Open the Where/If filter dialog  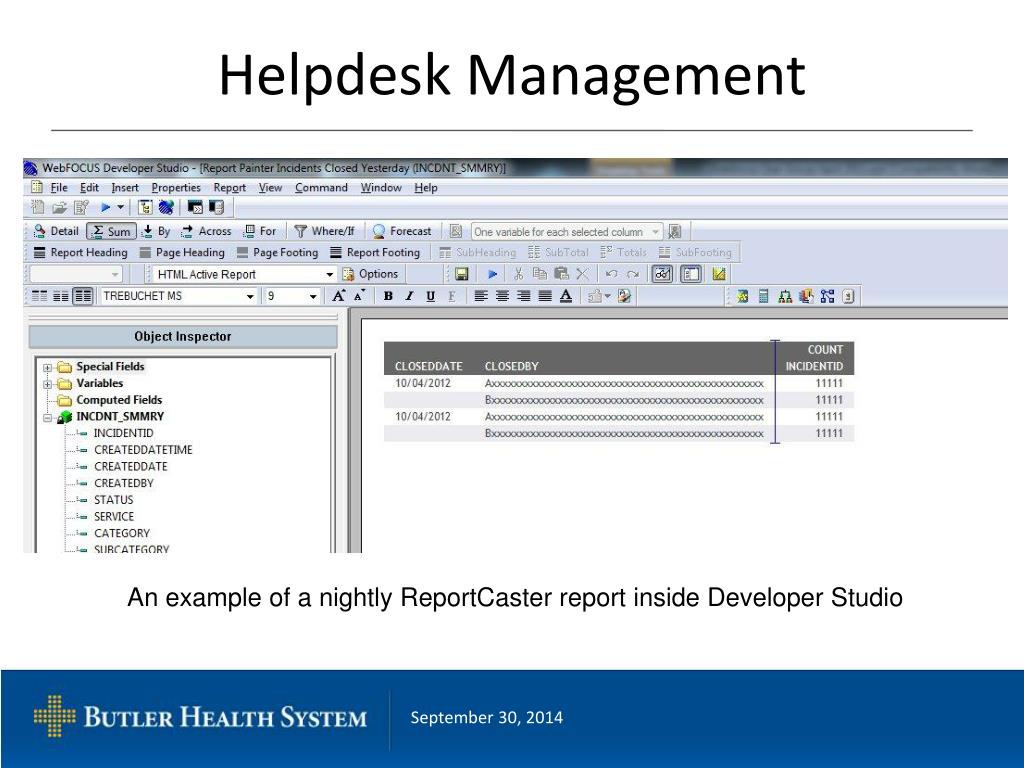tap(325, 231)
